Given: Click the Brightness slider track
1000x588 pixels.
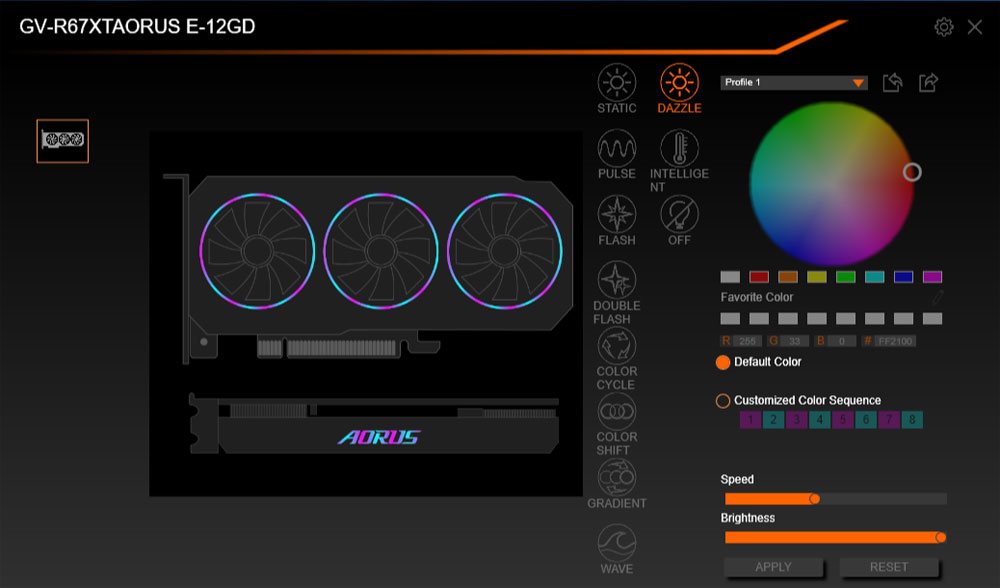Looking at the screenshot, I should tap(835, 538).
